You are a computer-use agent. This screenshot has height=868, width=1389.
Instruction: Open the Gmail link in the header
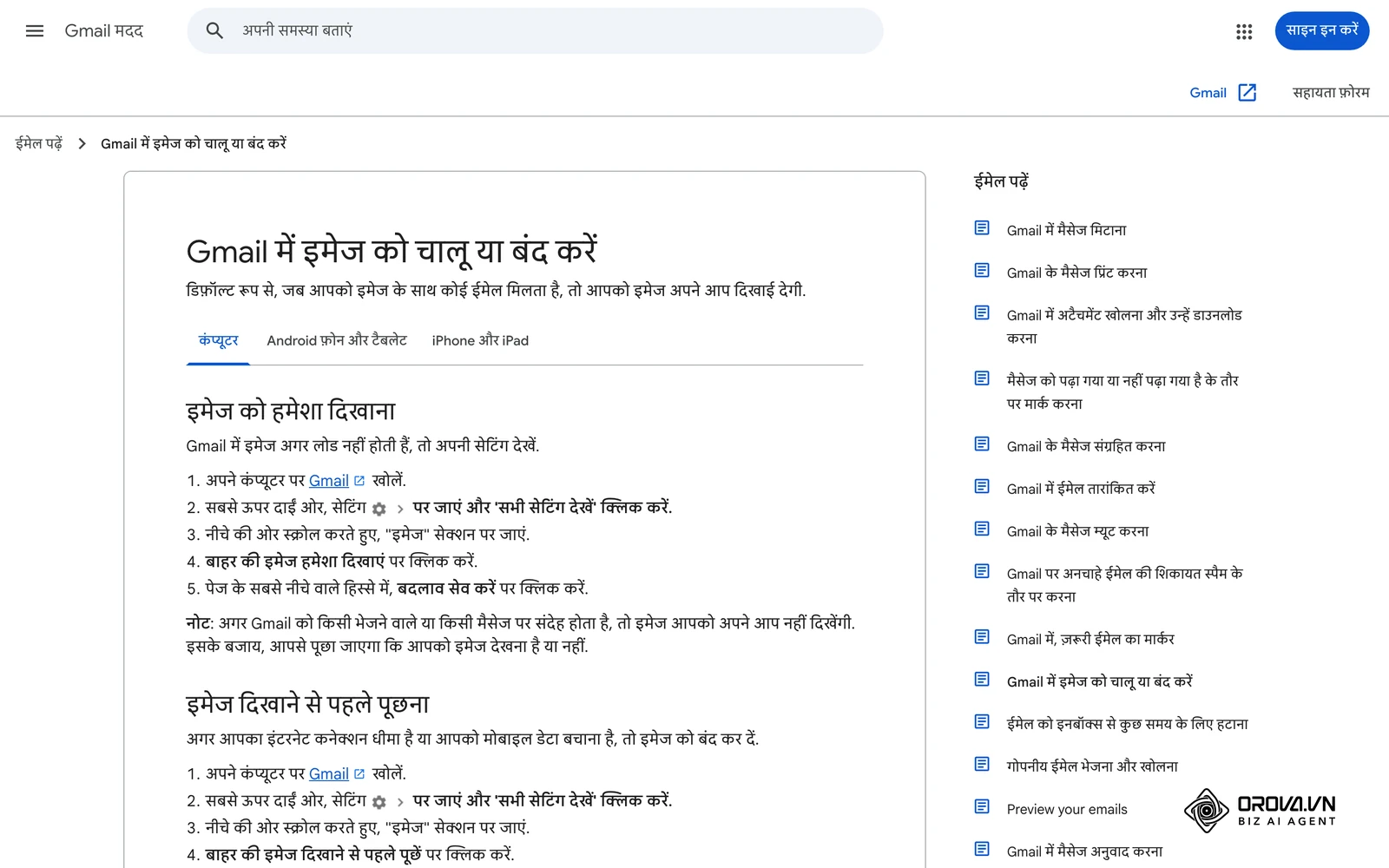pos(1208,93)
